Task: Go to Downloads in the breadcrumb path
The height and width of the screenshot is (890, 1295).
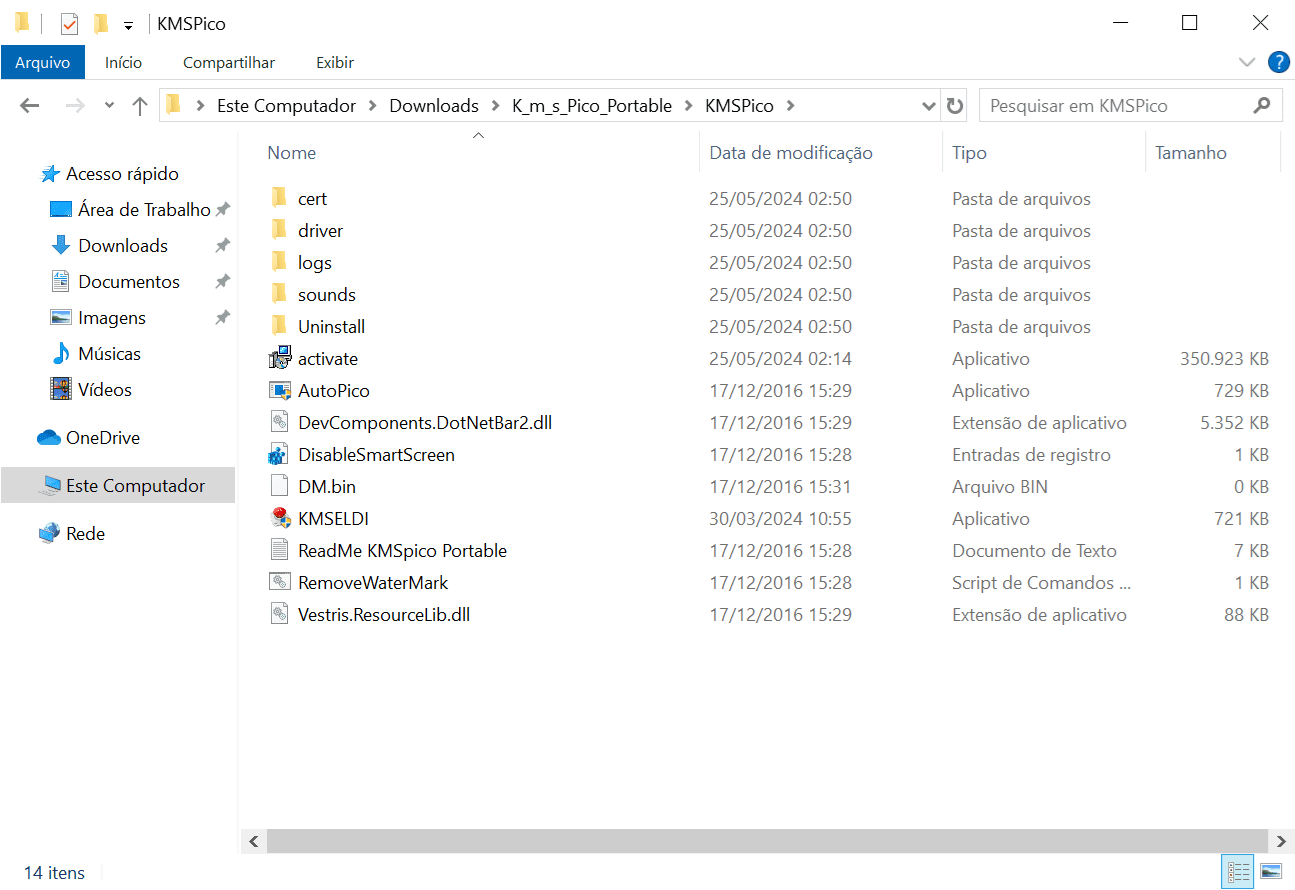Action: click(433, 106)
